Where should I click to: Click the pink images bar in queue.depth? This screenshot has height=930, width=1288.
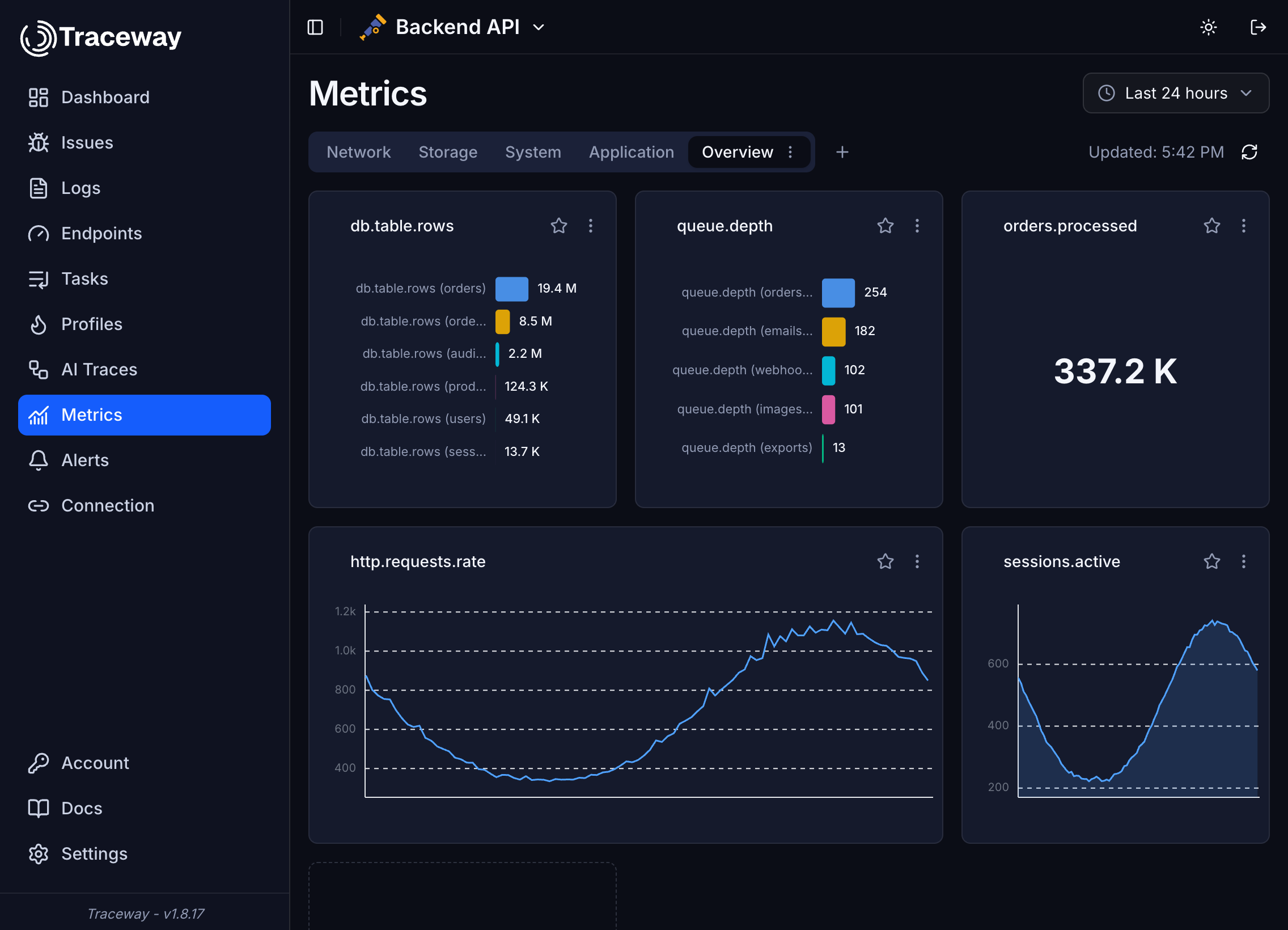pyautogui.click(x=829, y=409)
